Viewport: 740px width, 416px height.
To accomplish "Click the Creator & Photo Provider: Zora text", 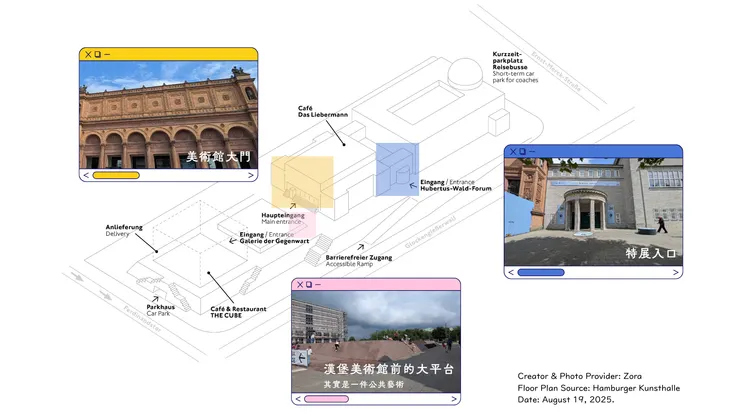I will pos(580,376).
